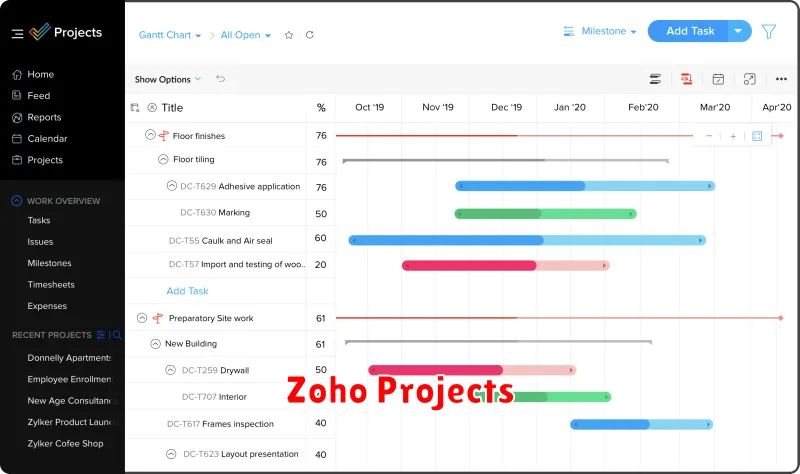Click the Marking green Gantt bar
This screenshot has height=474, width=800.
(x=545, y=214)
